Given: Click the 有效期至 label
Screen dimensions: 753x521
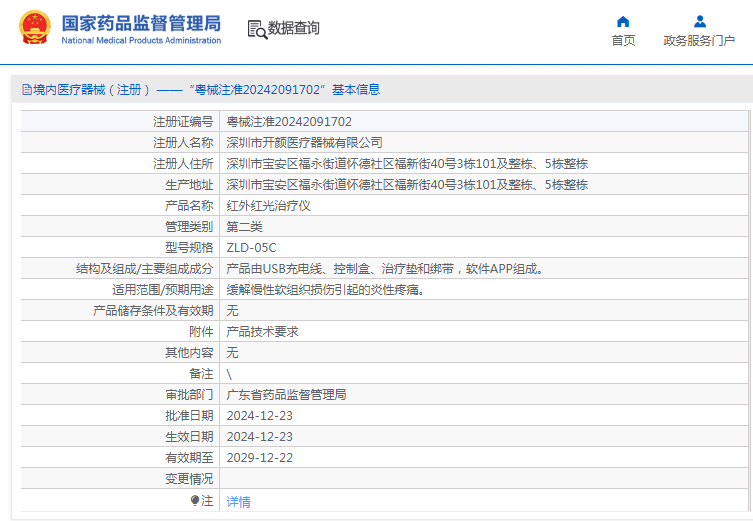Looking at the screenshot, I should pyautogui.click(x=189, y=458).
